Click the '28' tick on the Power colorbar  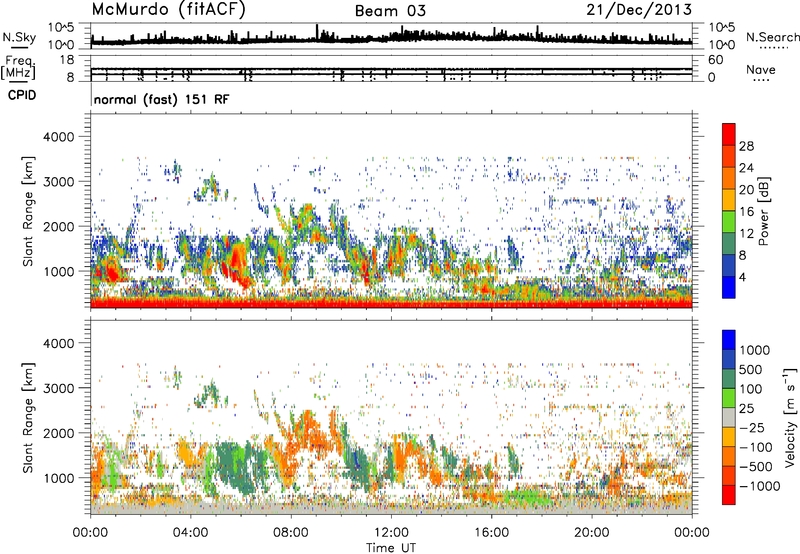pos(746,146)
